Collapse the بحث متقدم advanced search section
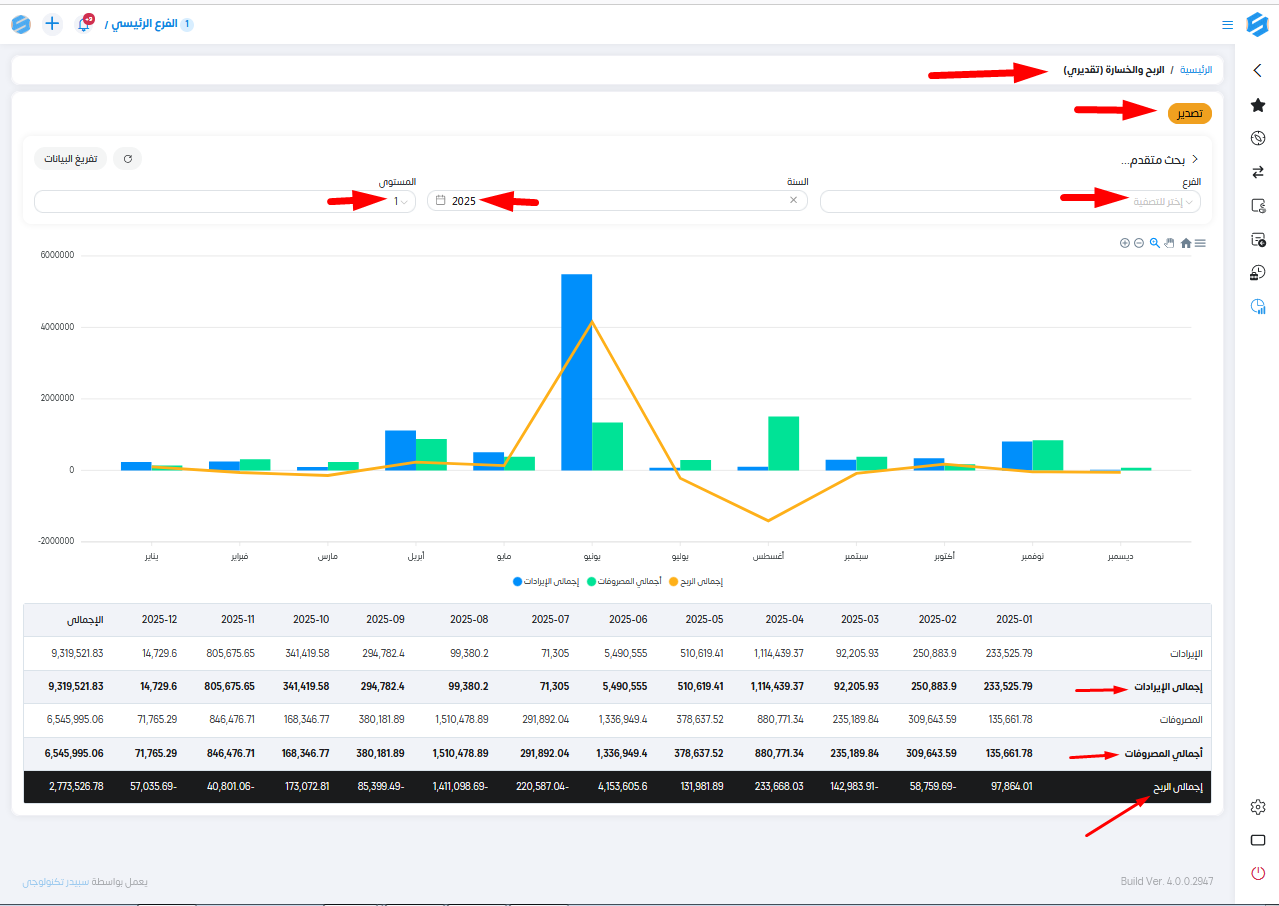This screenshot has height=906, width=1279. pos(1194,159)
